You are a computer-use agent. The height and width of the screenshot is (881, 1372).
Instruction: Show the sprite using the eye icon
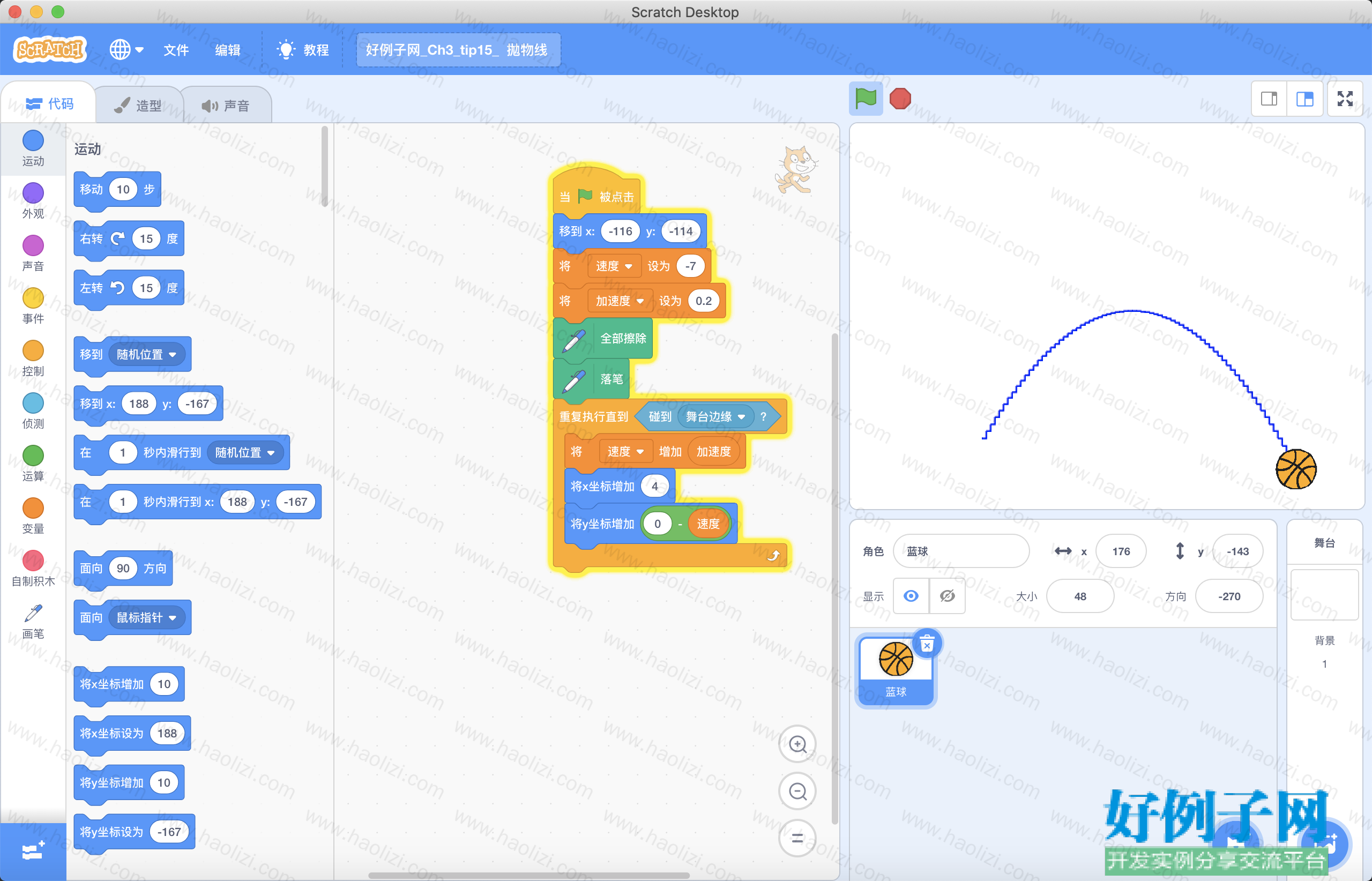pos(912,596)
